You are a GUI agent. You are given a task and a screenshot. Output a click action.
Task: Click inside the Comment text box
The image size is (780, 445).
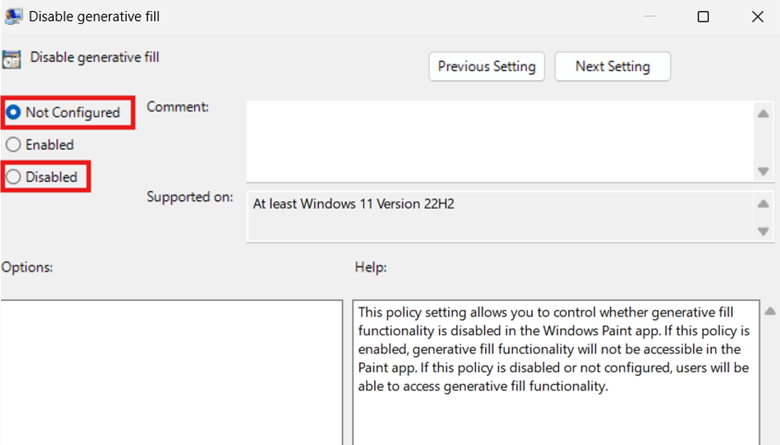pos(500,139)
